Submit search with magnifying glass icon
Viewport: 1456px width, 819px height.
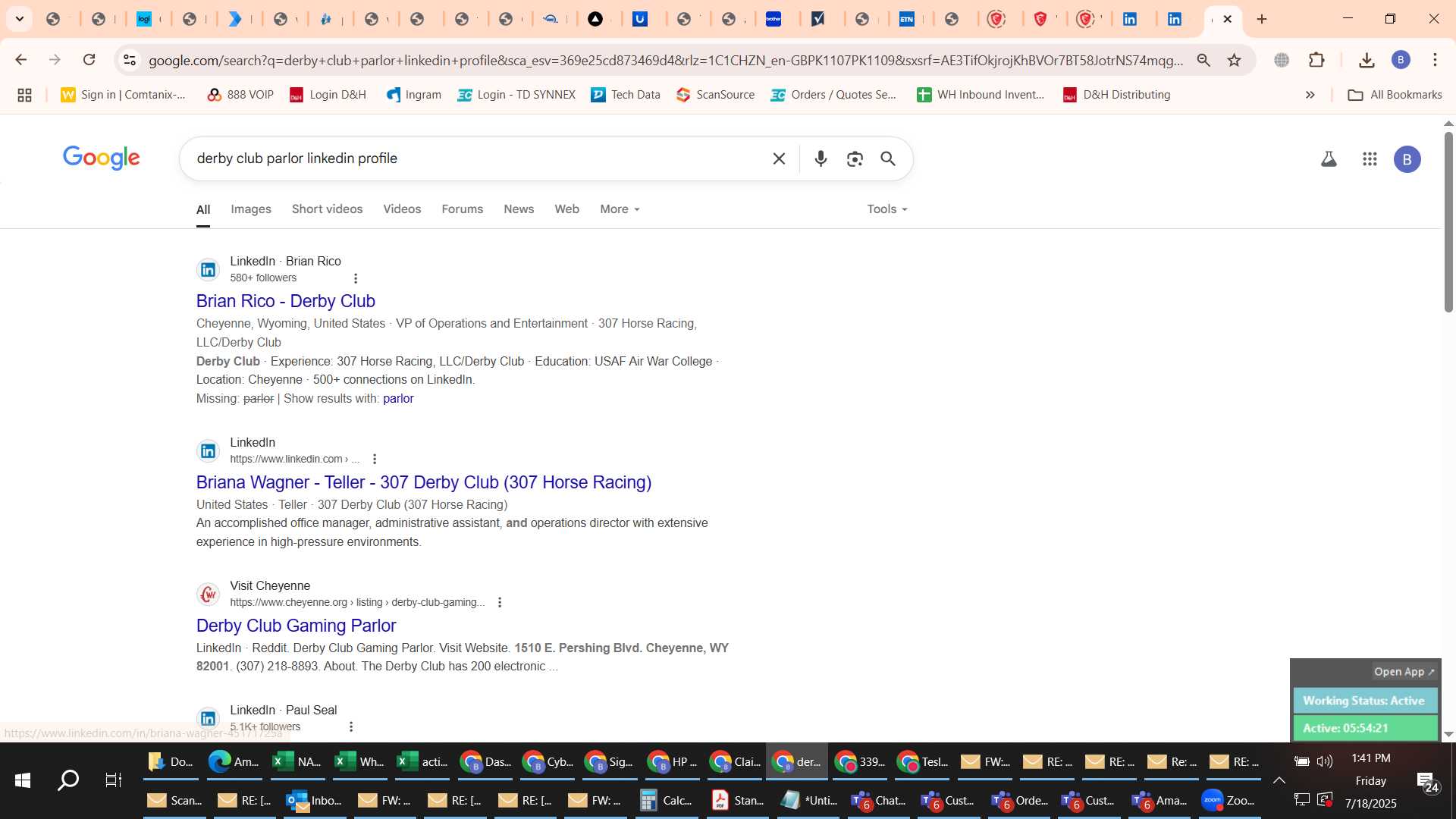(x=888, y=158)
